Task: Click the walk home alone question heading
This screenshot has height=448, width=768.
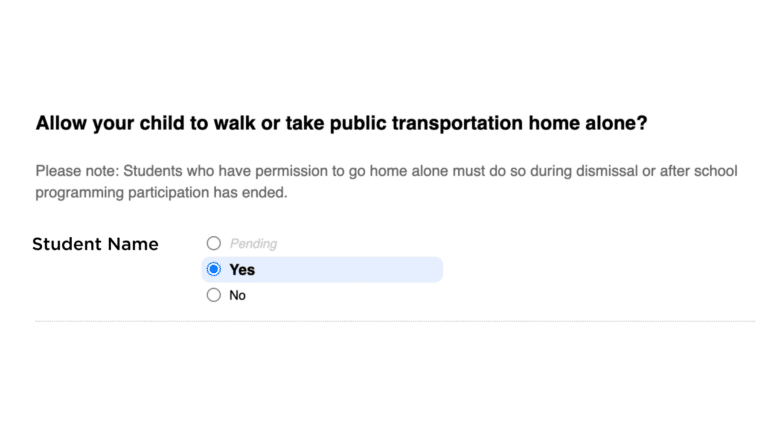Action: pos(341,123)
